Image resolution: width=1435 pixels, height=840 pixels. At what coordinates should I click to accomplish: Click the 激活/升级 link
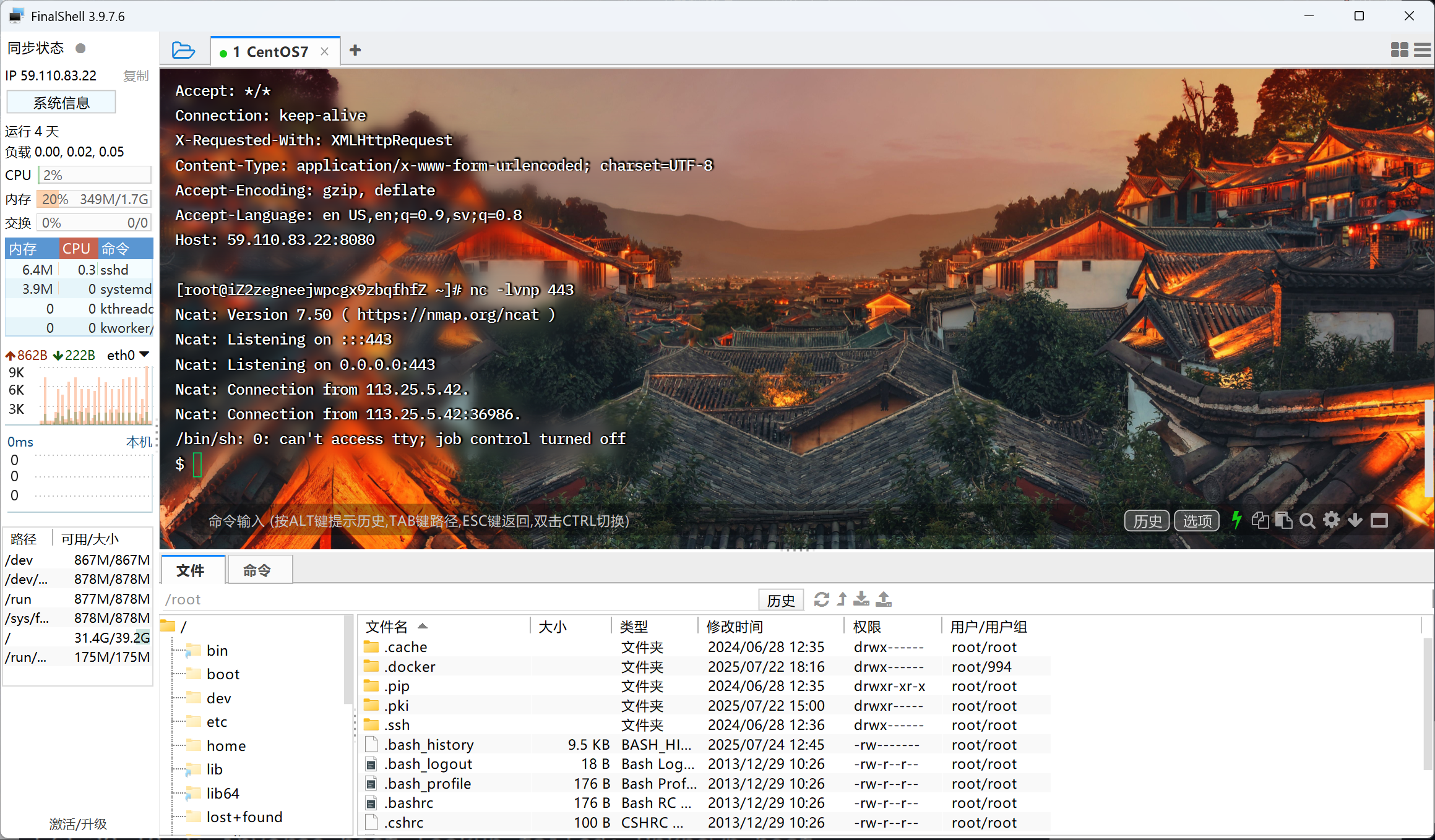point(78,824)
